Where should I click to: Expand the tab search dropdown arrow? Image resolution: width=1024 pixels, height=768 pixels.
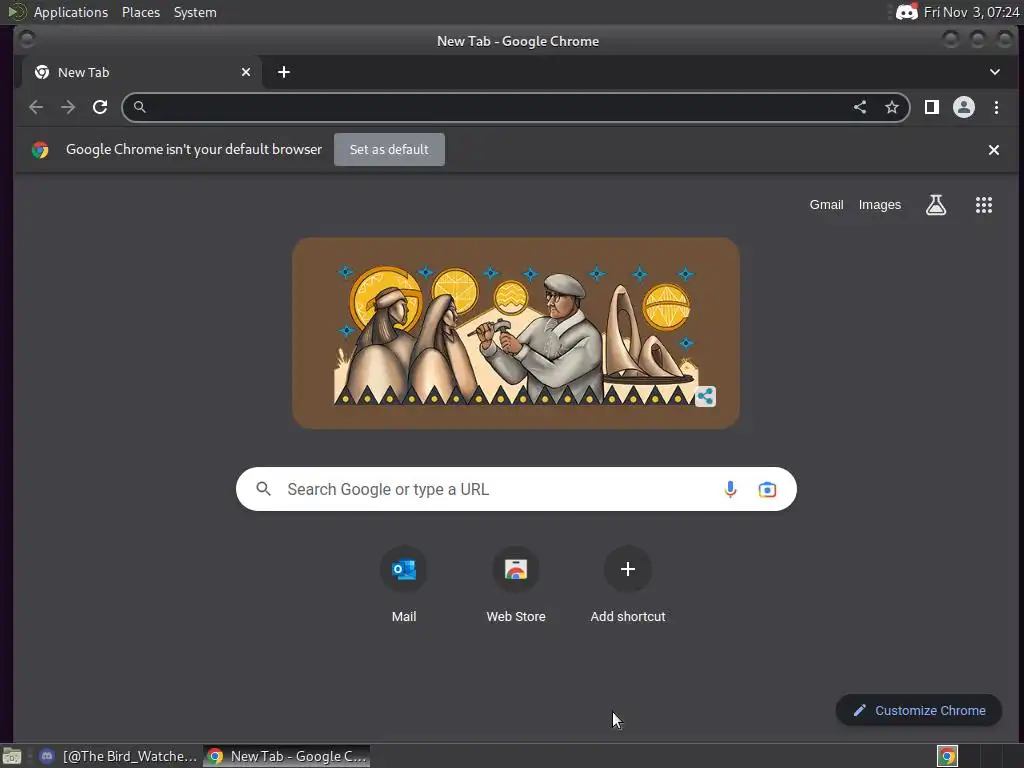click(995, 72)
